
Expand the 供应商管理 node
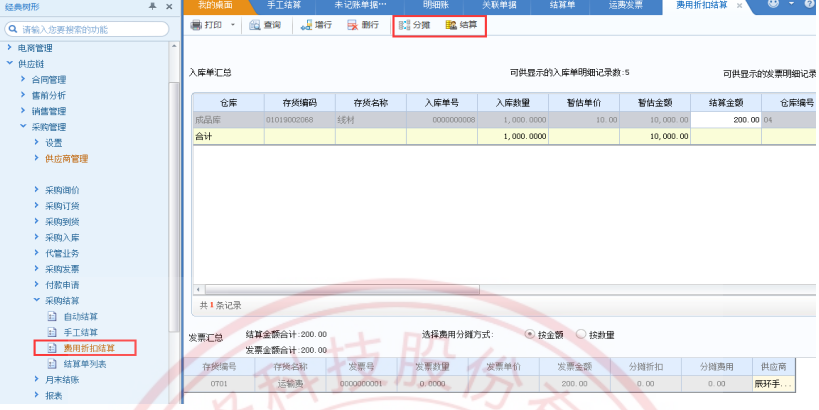pos(37,158)
